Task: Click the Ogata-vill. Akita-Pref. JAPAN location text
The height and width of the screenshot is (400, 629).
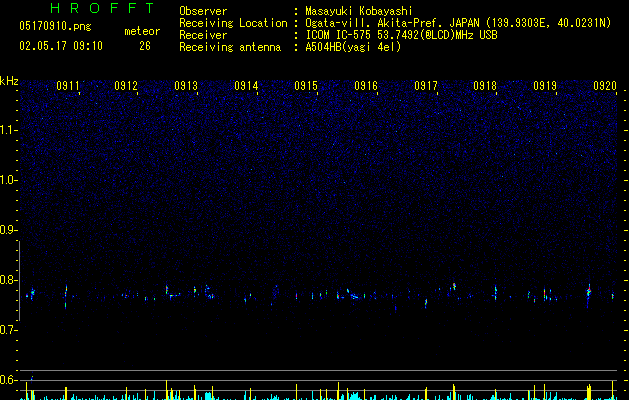Action: click(458, 23)
